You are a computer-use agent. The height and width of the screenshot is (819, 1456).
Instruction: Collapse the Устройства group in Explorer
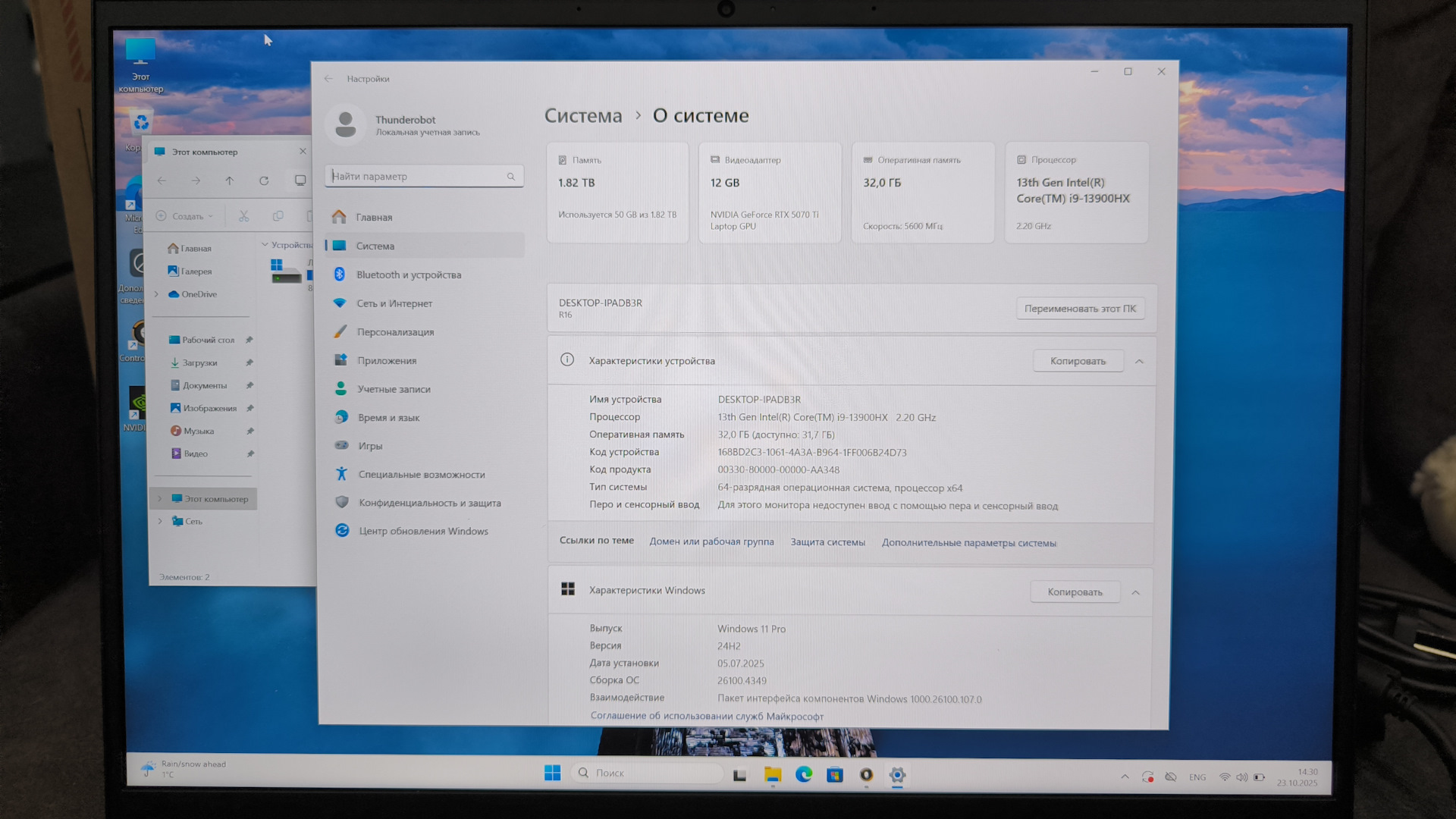(265, 244)
